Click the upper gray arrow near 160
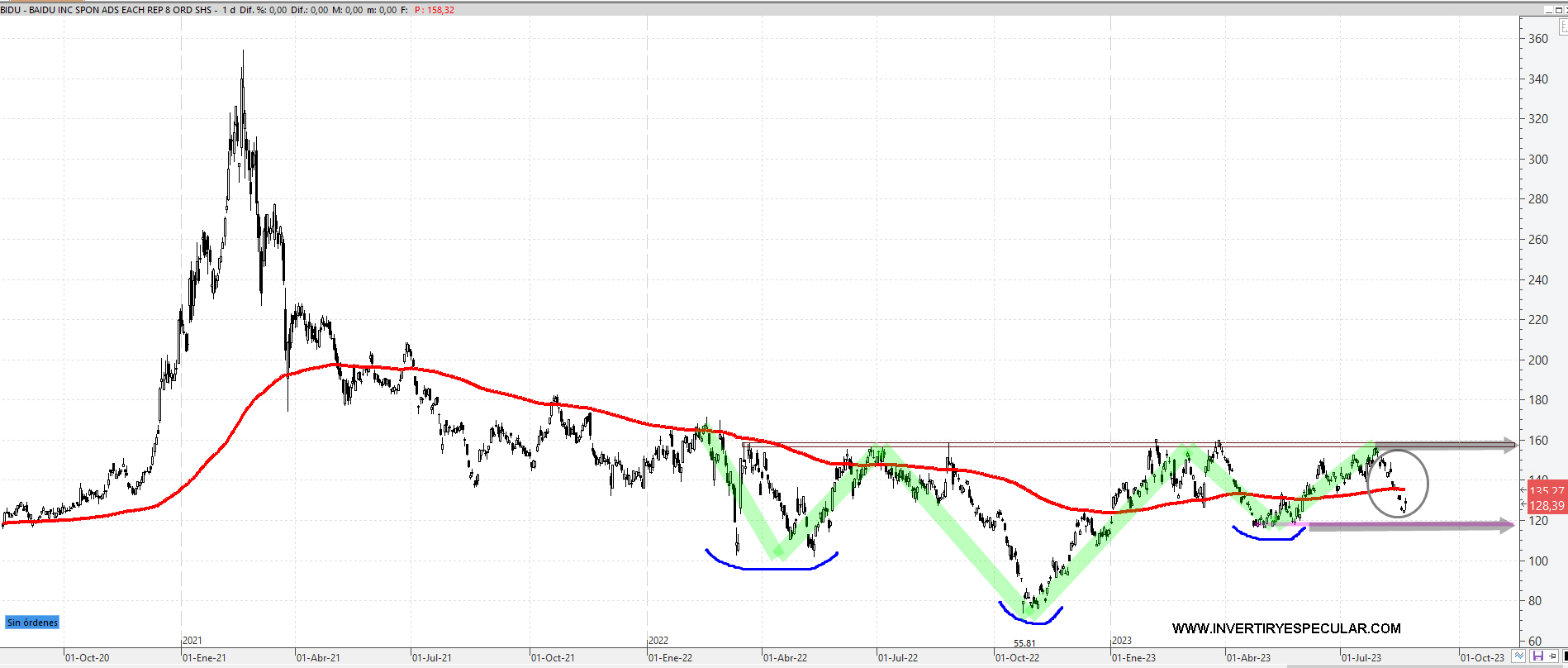The width and height of the screenshot is (1568, 668). point(1446,446)
